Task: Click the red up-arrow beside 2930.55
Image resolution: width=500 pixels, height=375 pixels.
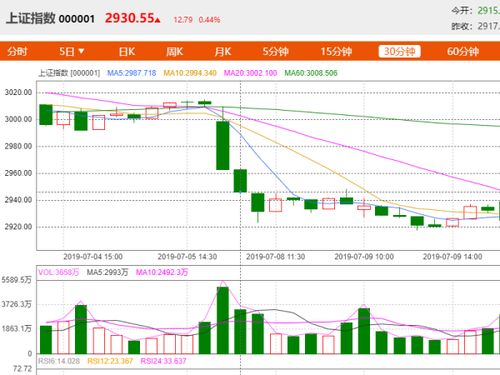Action: pos(158,20)
